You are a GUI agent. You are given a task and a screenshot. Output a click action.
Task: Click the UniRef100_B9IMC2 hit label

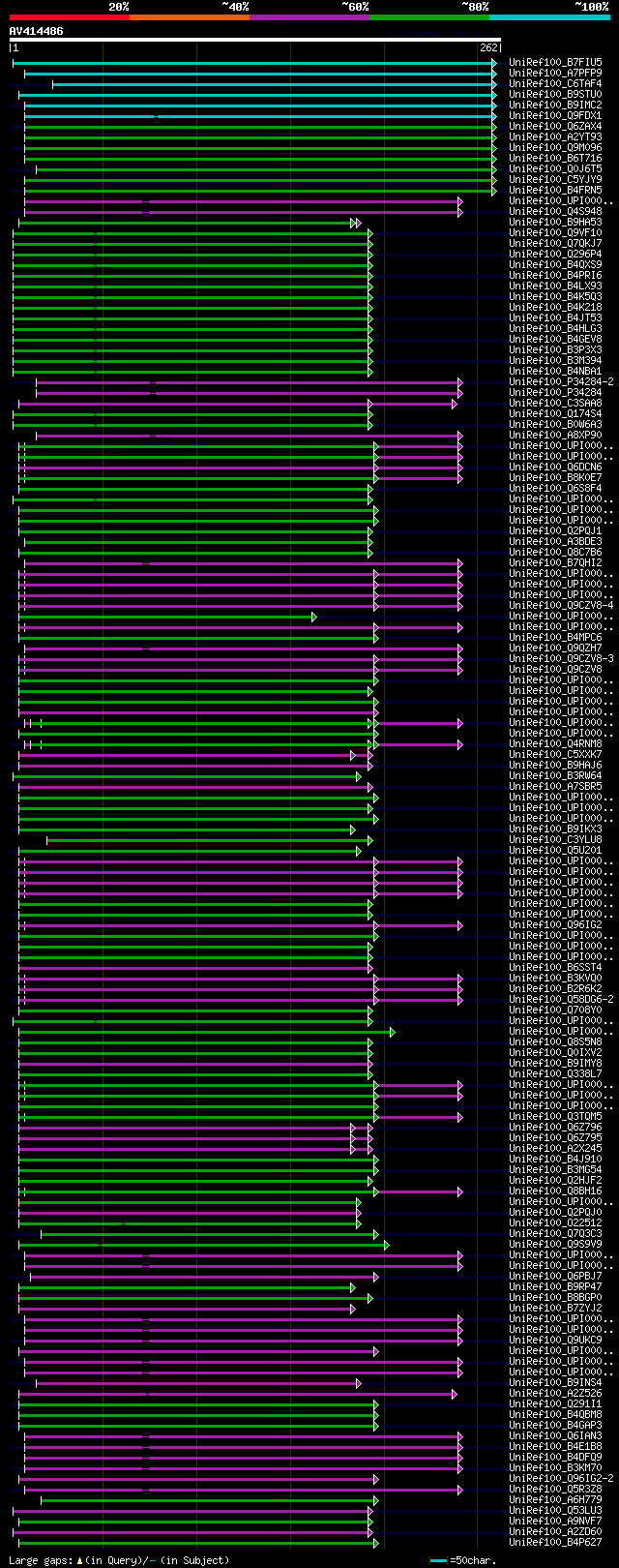(x=555, y=105)
